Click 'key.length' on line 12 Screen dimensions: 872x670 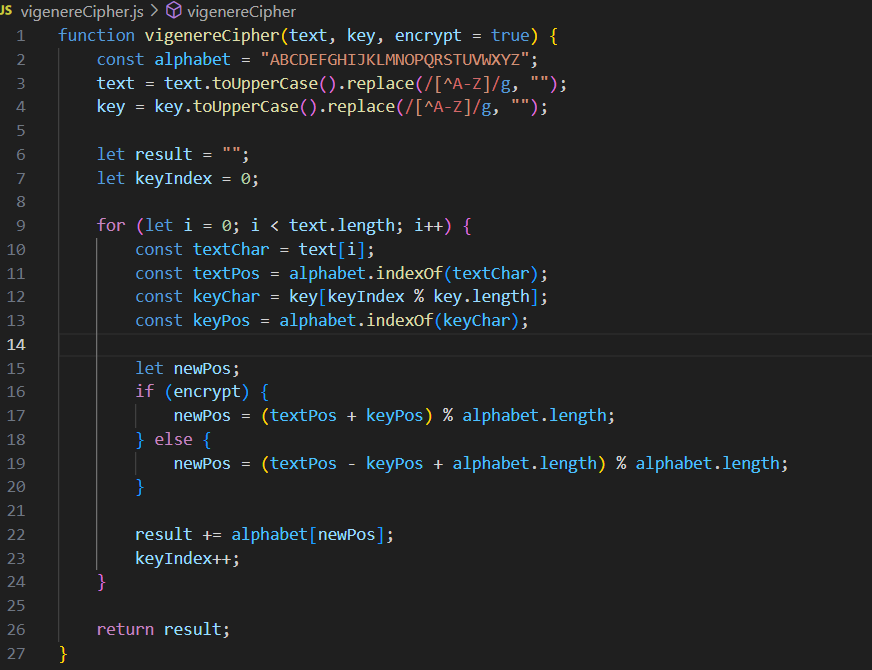481,297
